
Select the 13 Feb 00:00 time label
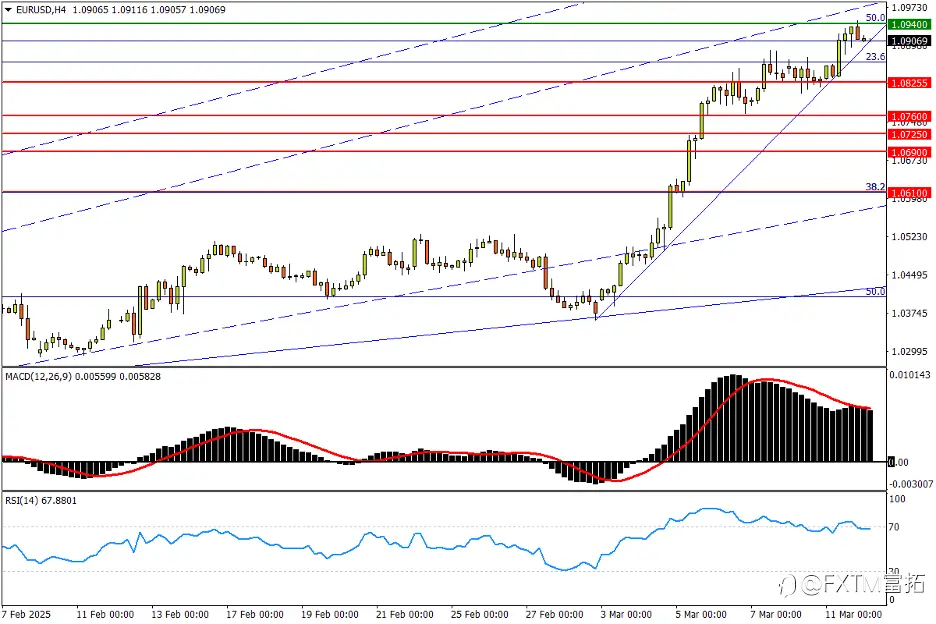[180, 614]
